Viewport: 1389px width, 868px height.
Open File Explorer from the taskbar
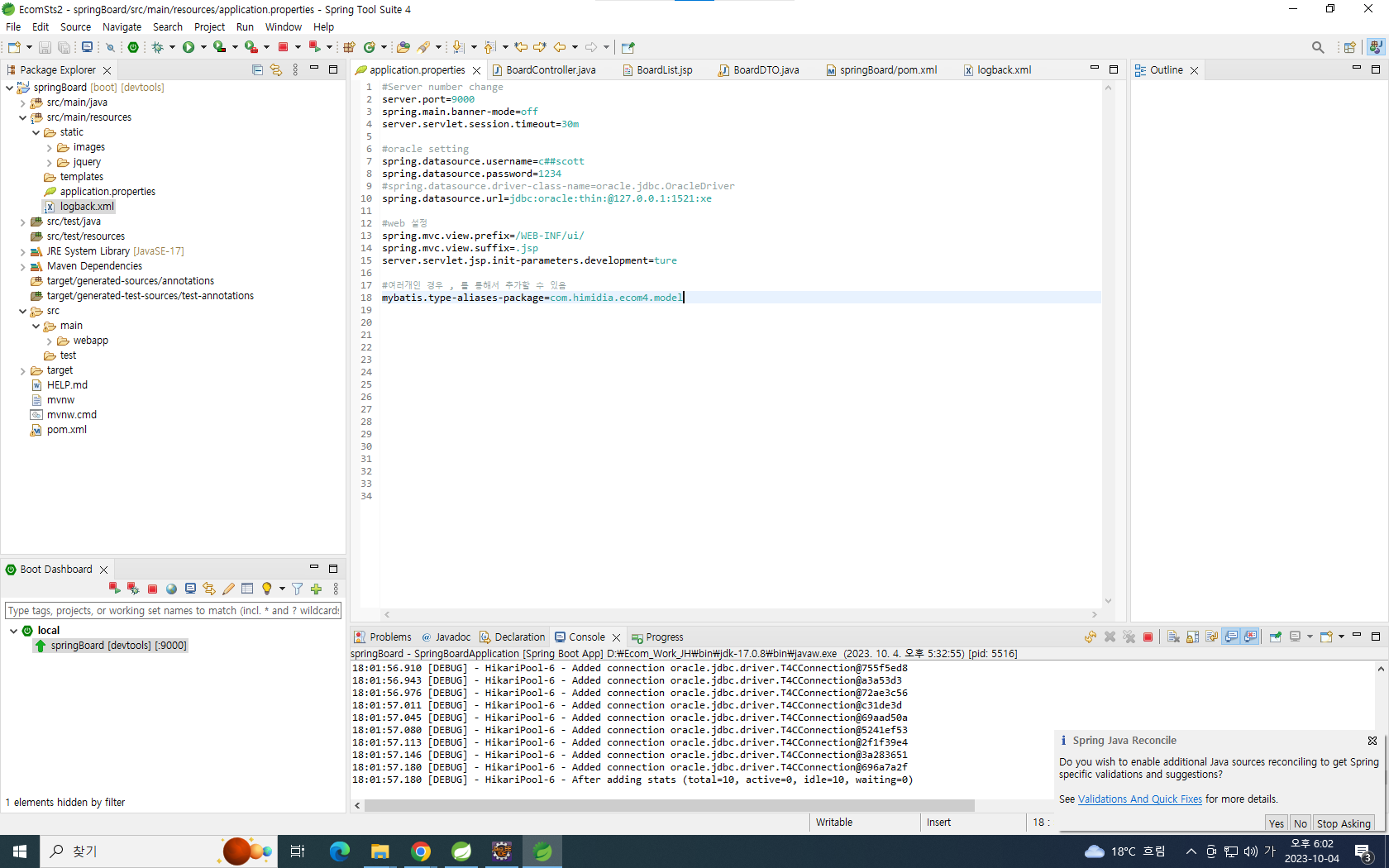(380, 851)
